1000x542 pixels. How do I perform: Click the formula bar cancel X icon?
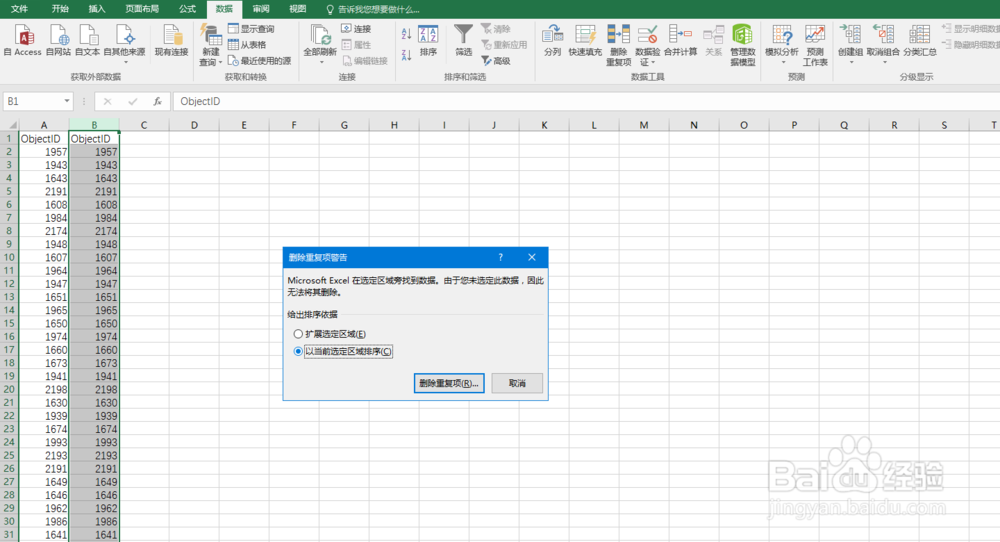107,101
